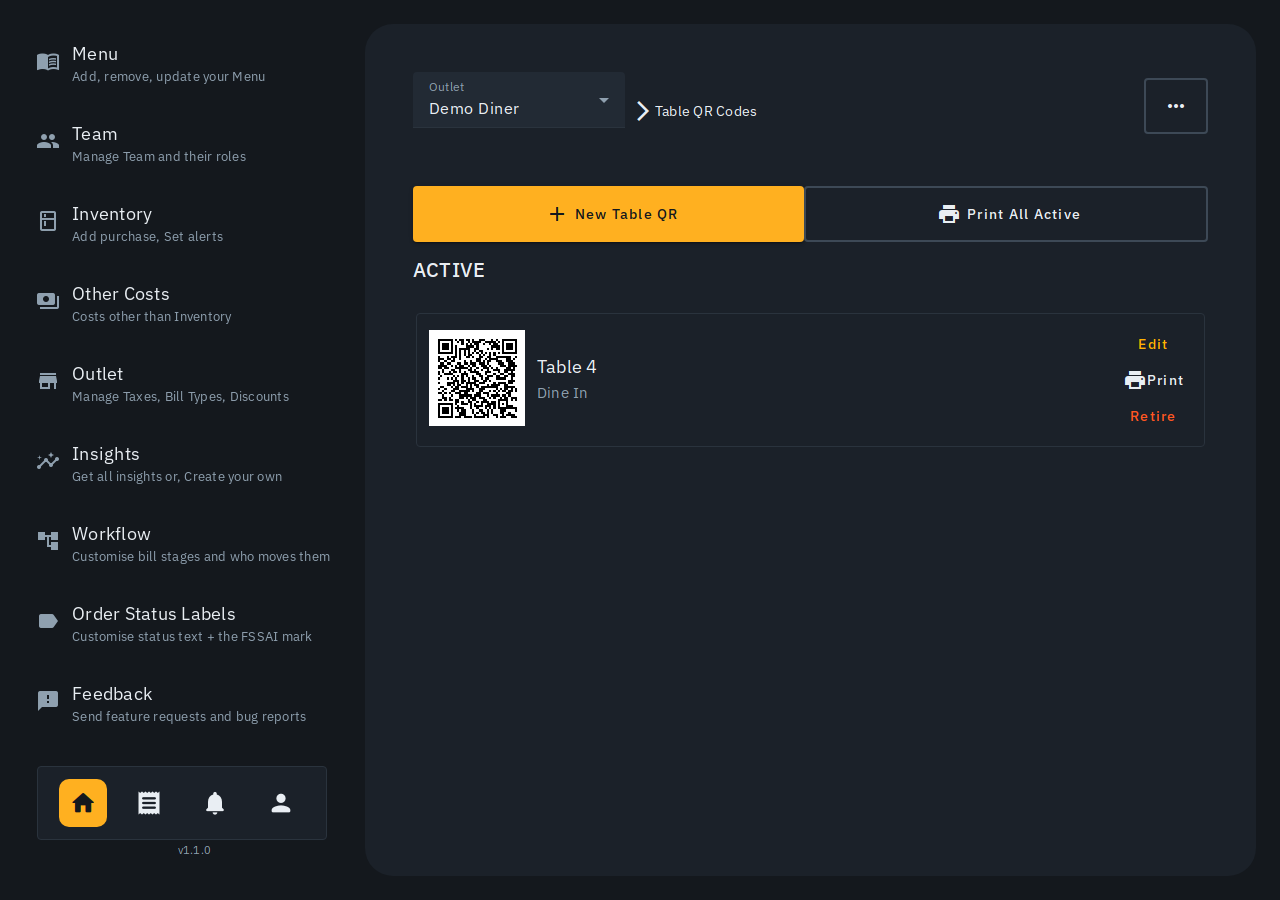Create a New Table QR
Viewport: 1280px width, 900px height.
tap(608, 214)
